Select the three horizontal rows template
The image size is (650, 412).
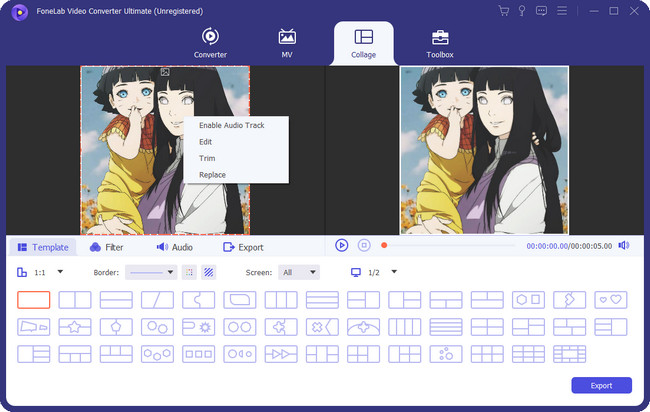(x=322, y=300)
